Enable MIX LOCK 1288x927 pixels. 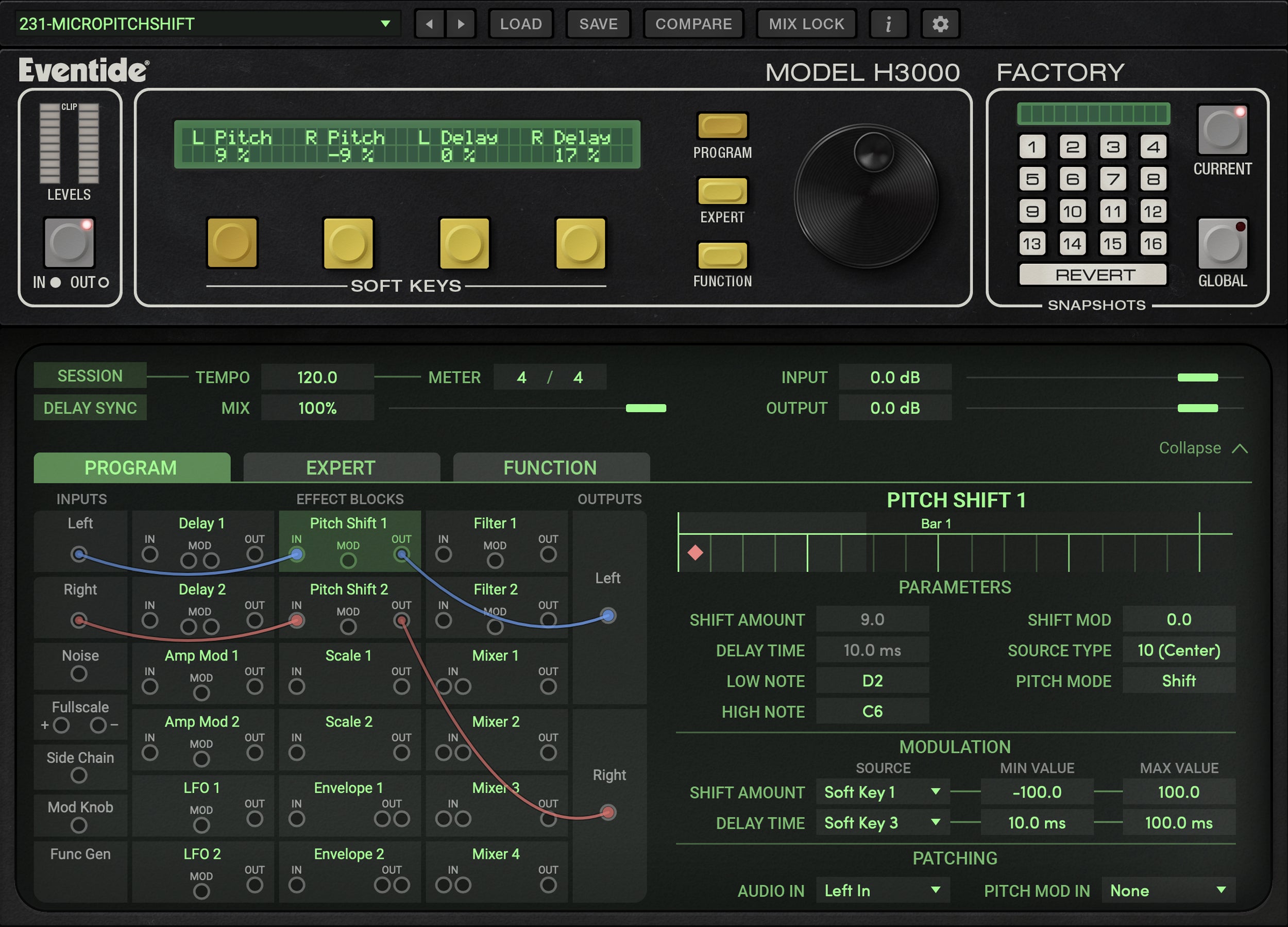[x=806, y=24]
